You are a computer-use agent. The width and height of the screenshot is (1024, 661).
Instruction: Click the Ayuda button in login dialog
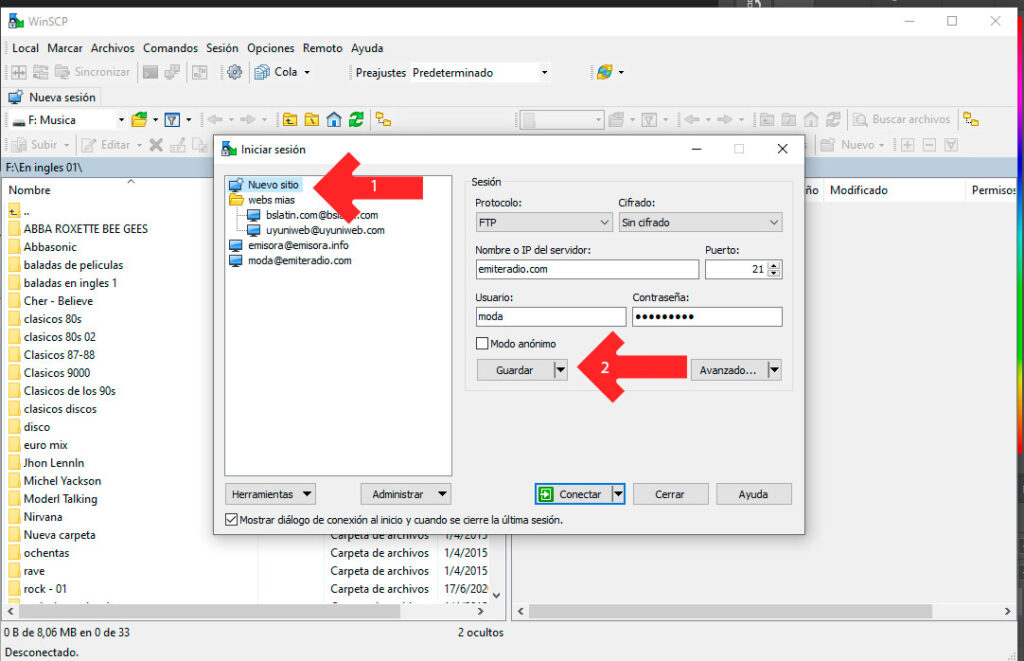tap(754, 494)
